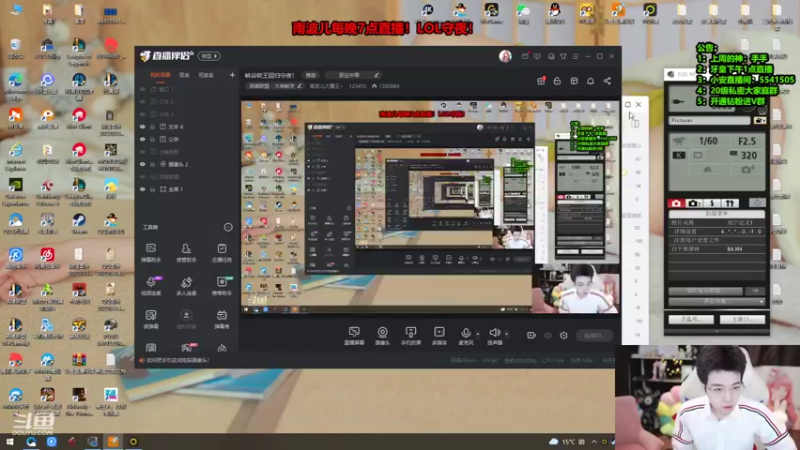The image size is (800, 450).
Task: Expand microphone options arrow
Action: (x=478, y=334)
